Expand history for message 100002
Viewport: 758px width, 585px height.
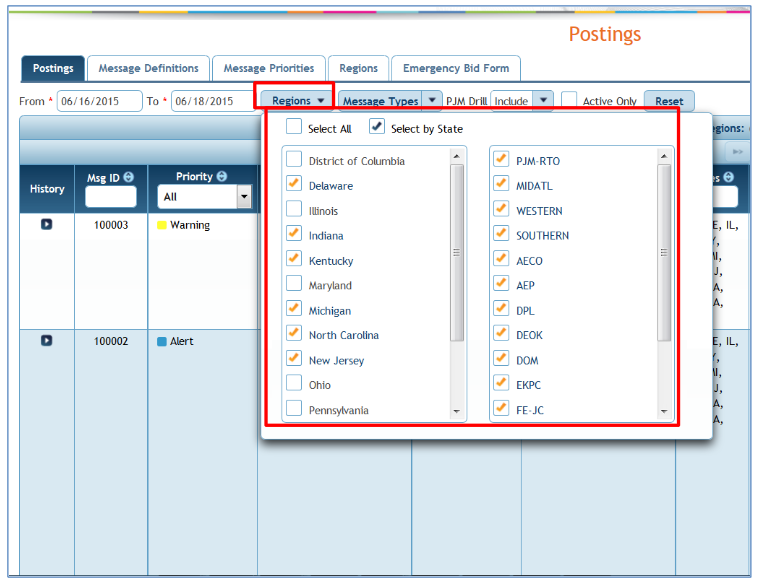coord(46,341)
